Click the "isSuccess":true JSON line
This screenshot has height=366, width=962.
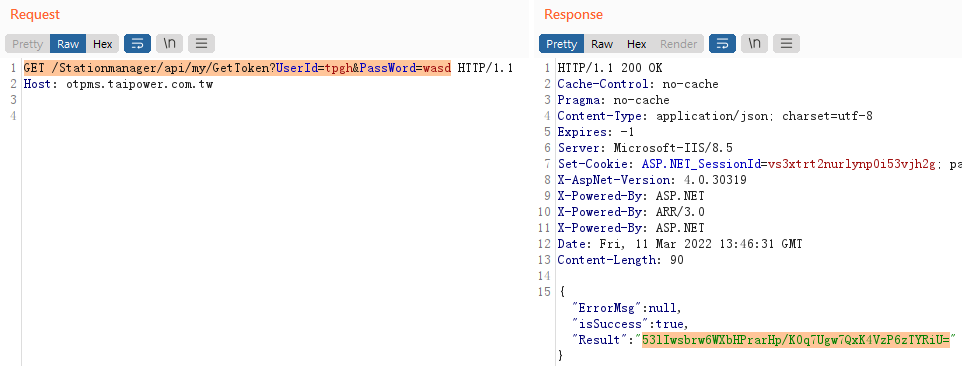629,324
